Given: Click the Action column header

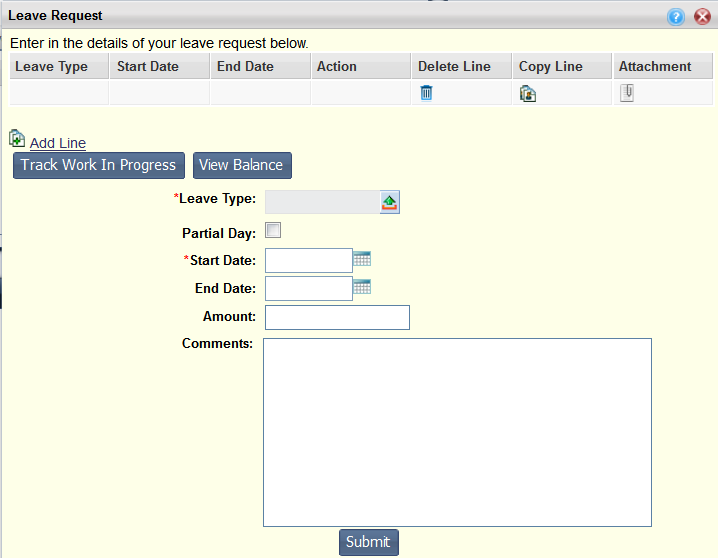Looking at the screenshot, I should [x=361, y=66].
